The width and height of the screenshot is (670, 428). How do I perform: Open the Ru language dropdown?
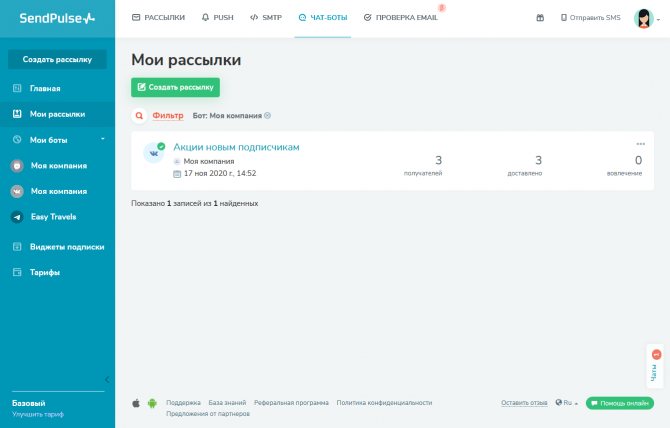(567, 403)
